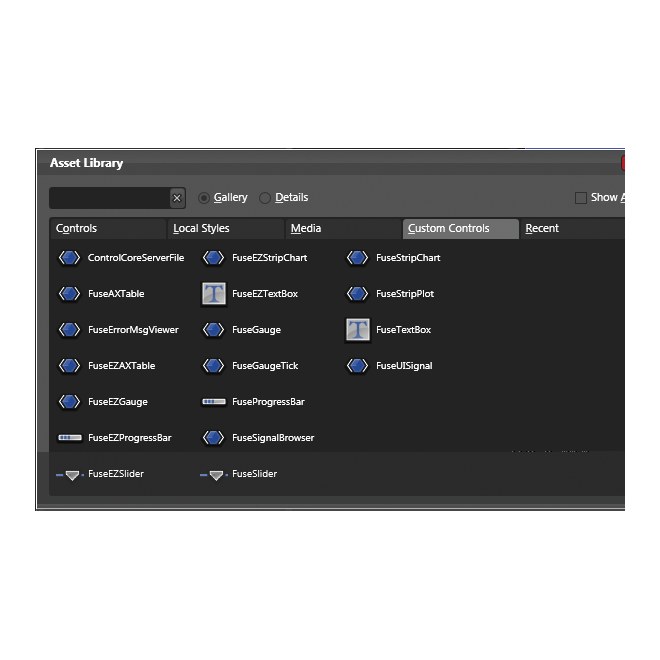Click the asset search input field
Image resolution: width=660 pixels, height=660 pixels.
click(109, 198)
